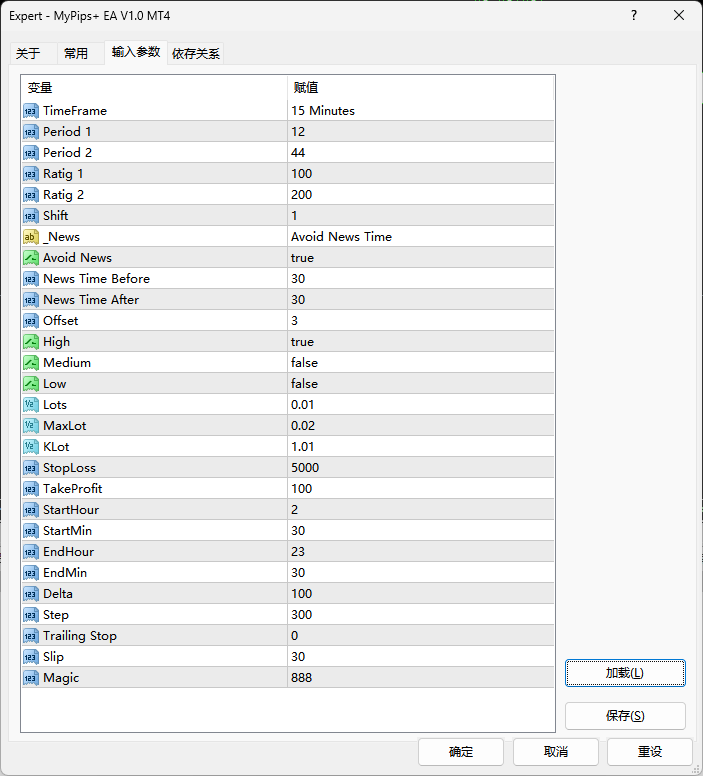The height and width of the screenshot is (776, 703).
Task: Open the TimeFrame 15 Minutes value
Action: click(x=420, y=111)
